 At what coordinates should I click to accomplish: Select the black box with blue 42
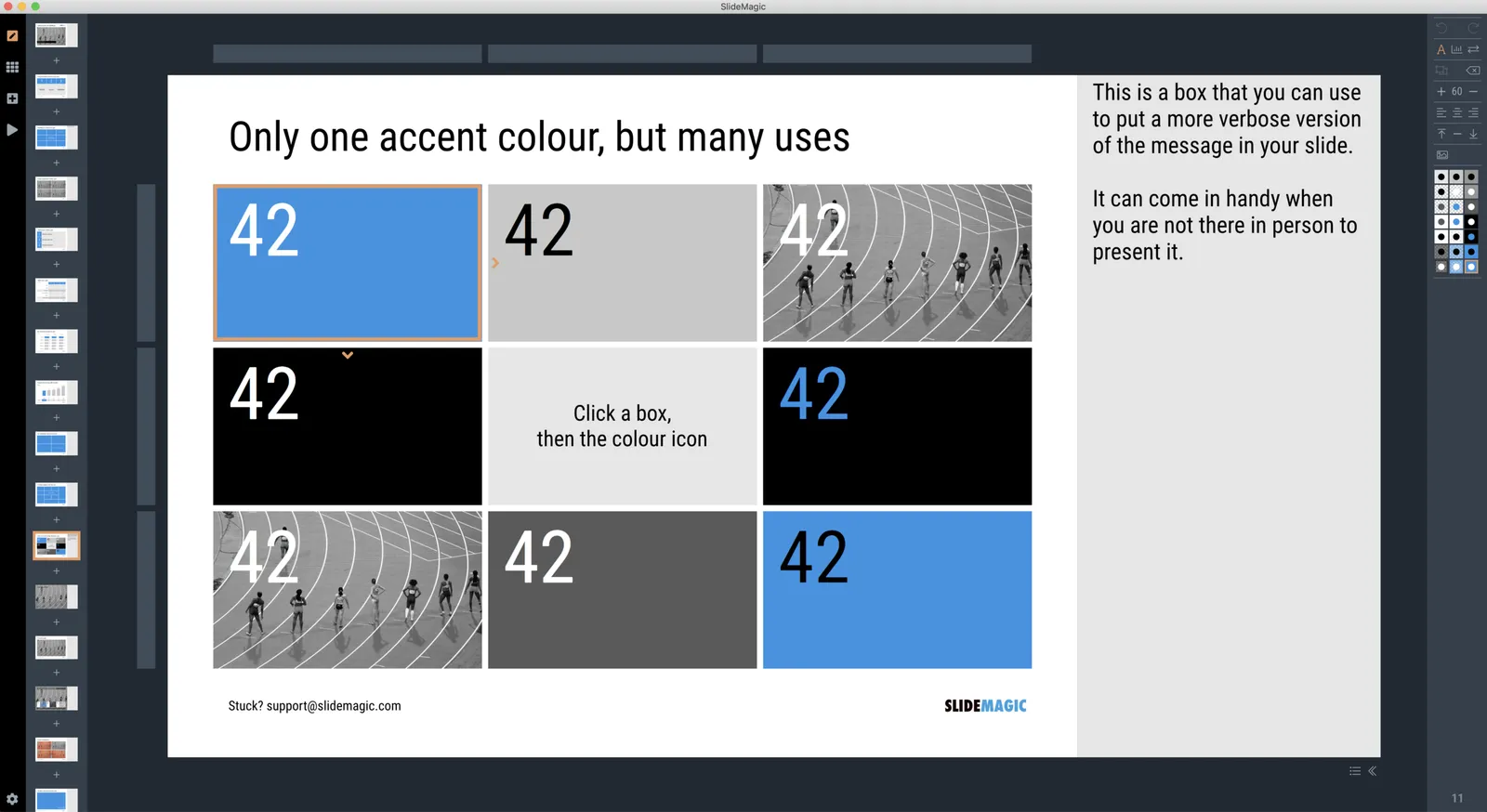click(897, 426)
